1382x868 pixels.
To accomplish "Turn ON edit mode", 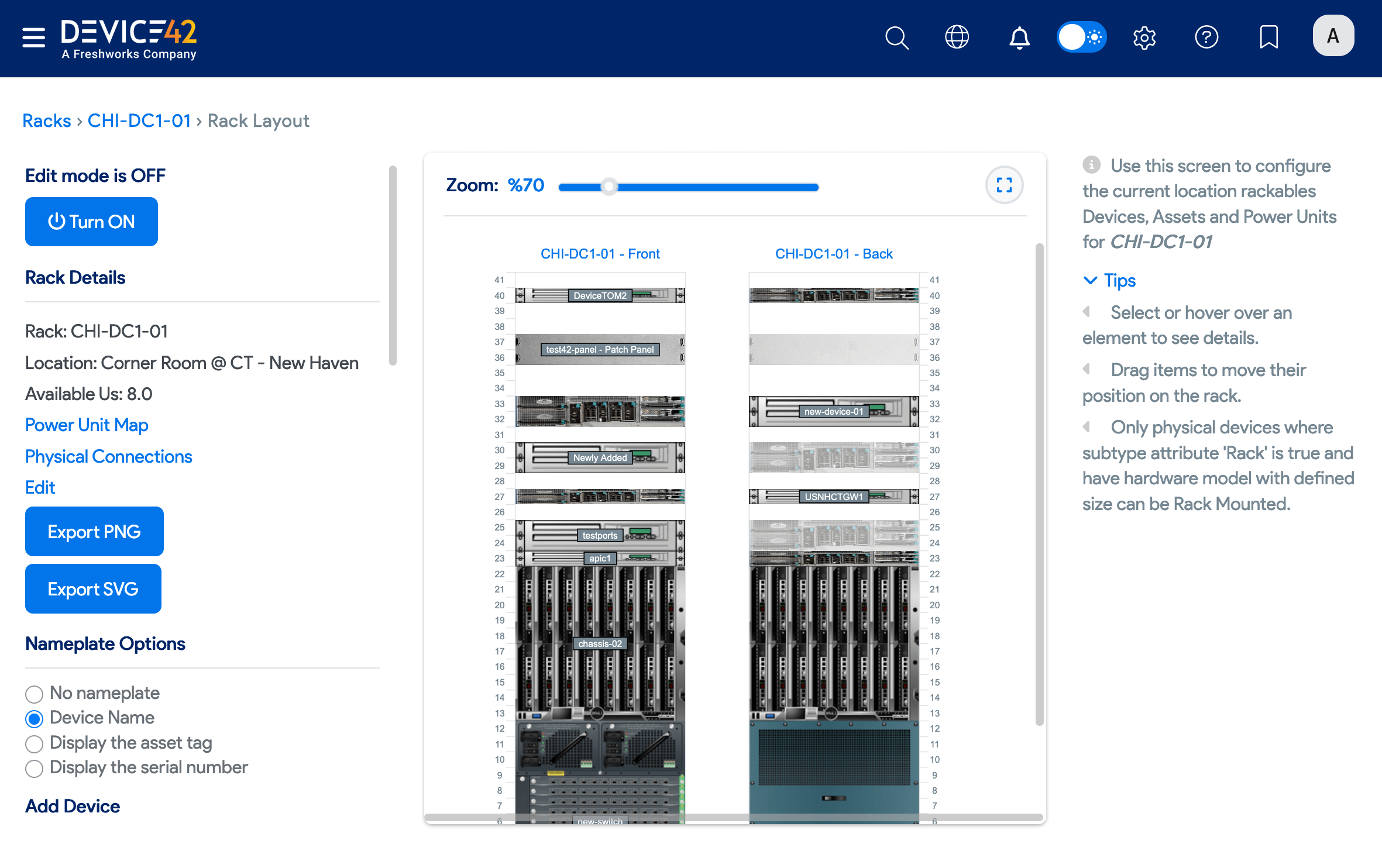I will [x=91, y=222].
